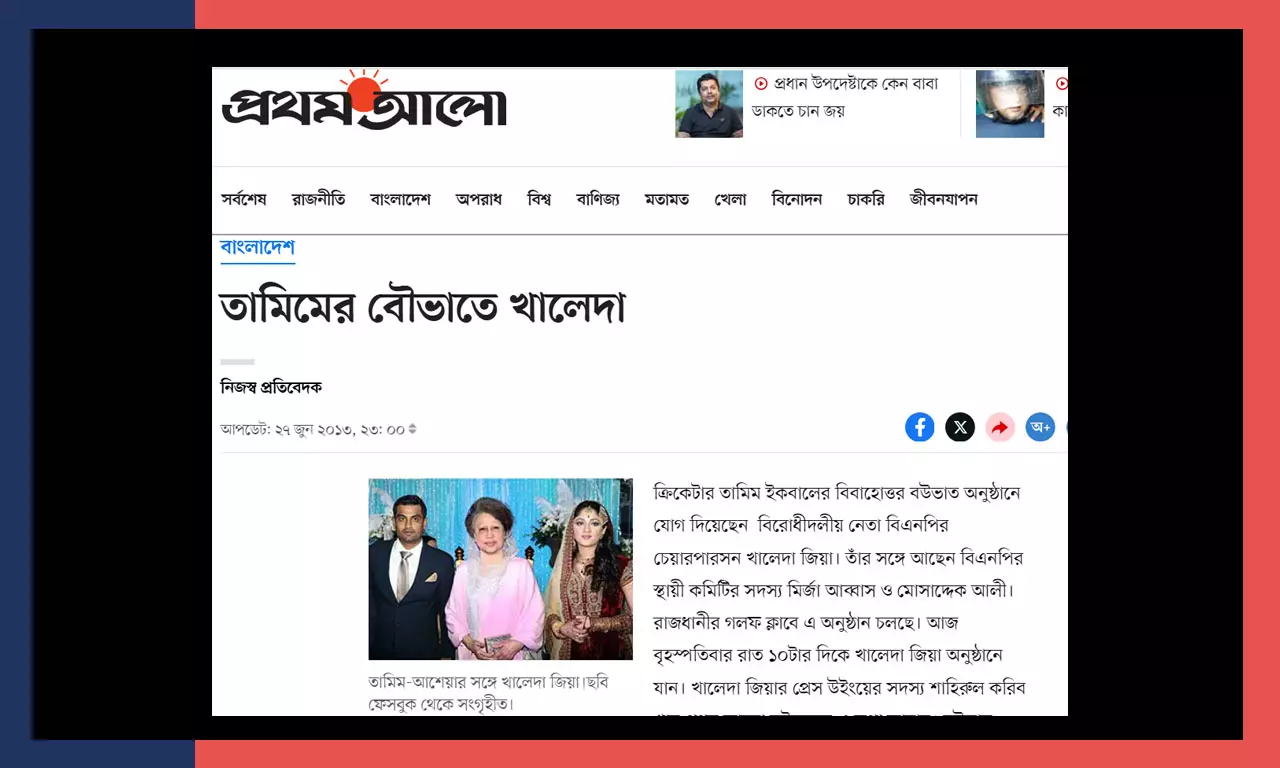Viewport: 1280px width, 768px height.
Task: Go to বাংলাদেশ navigation item
Action: tap(400, 199)
